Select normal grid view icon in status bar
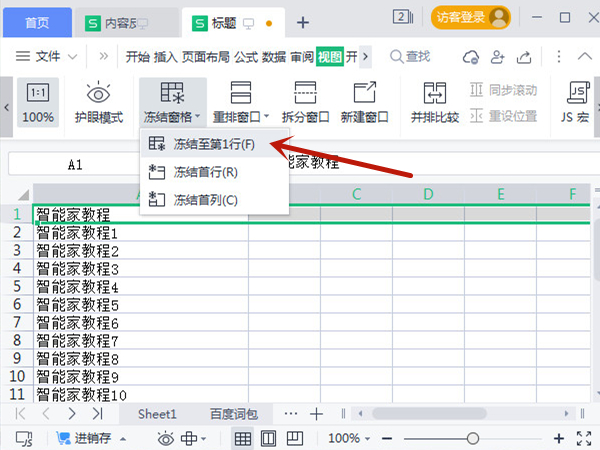Viewport: 600px width, 450px height. click(243, 438)
